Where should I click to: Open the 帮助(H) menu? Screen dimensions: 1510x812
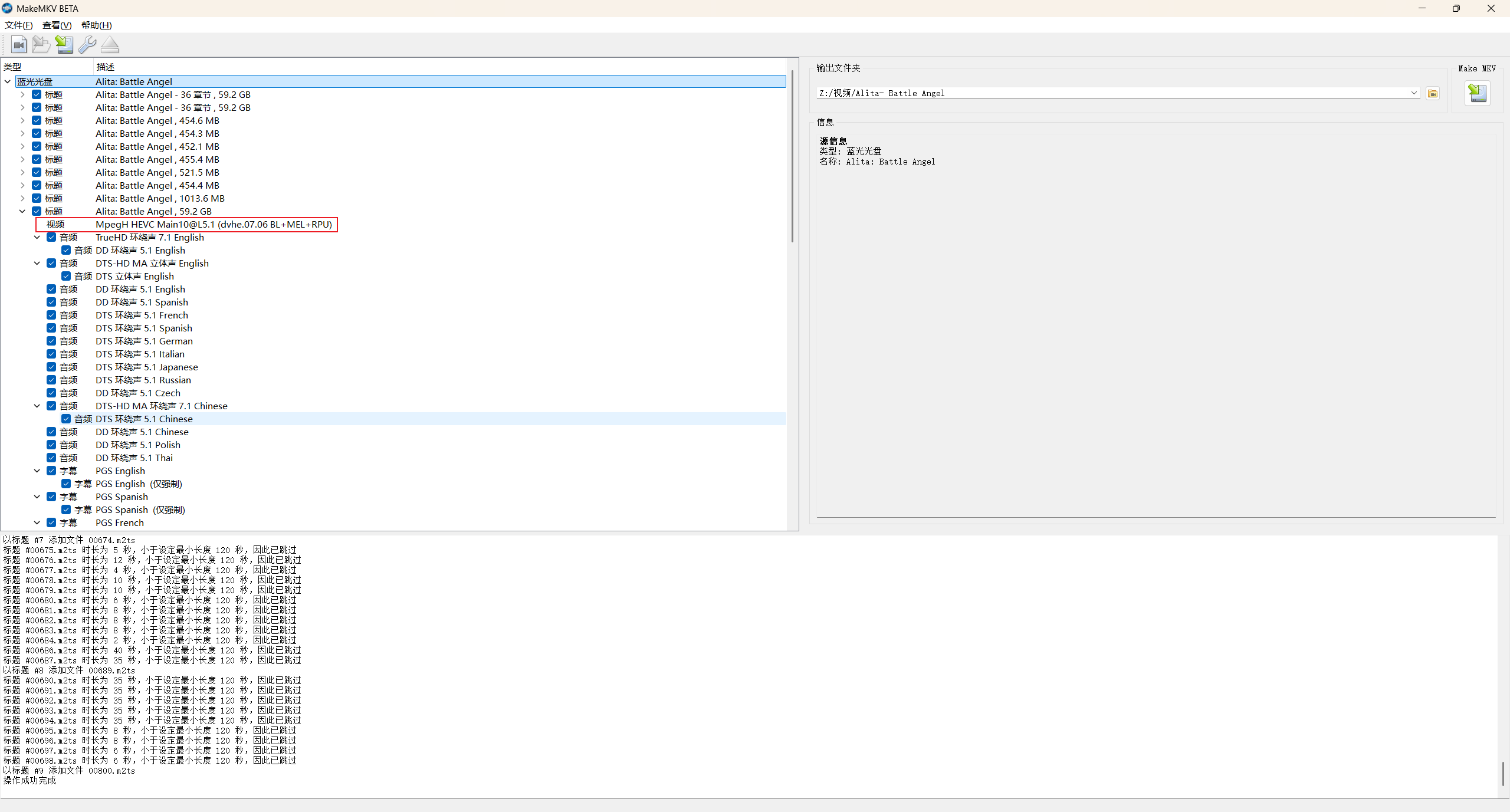tap(96, 25)
